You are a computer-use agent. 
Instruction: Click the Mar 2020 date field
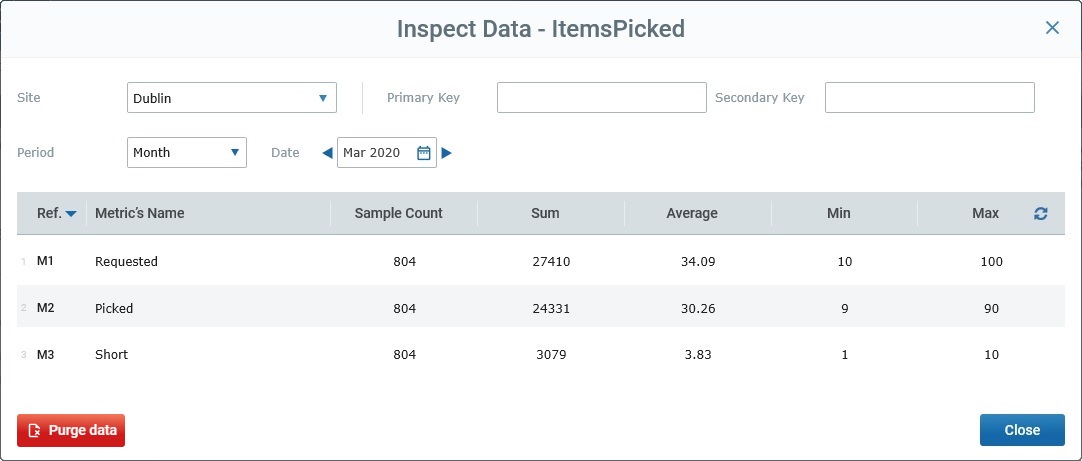[386, 153]
